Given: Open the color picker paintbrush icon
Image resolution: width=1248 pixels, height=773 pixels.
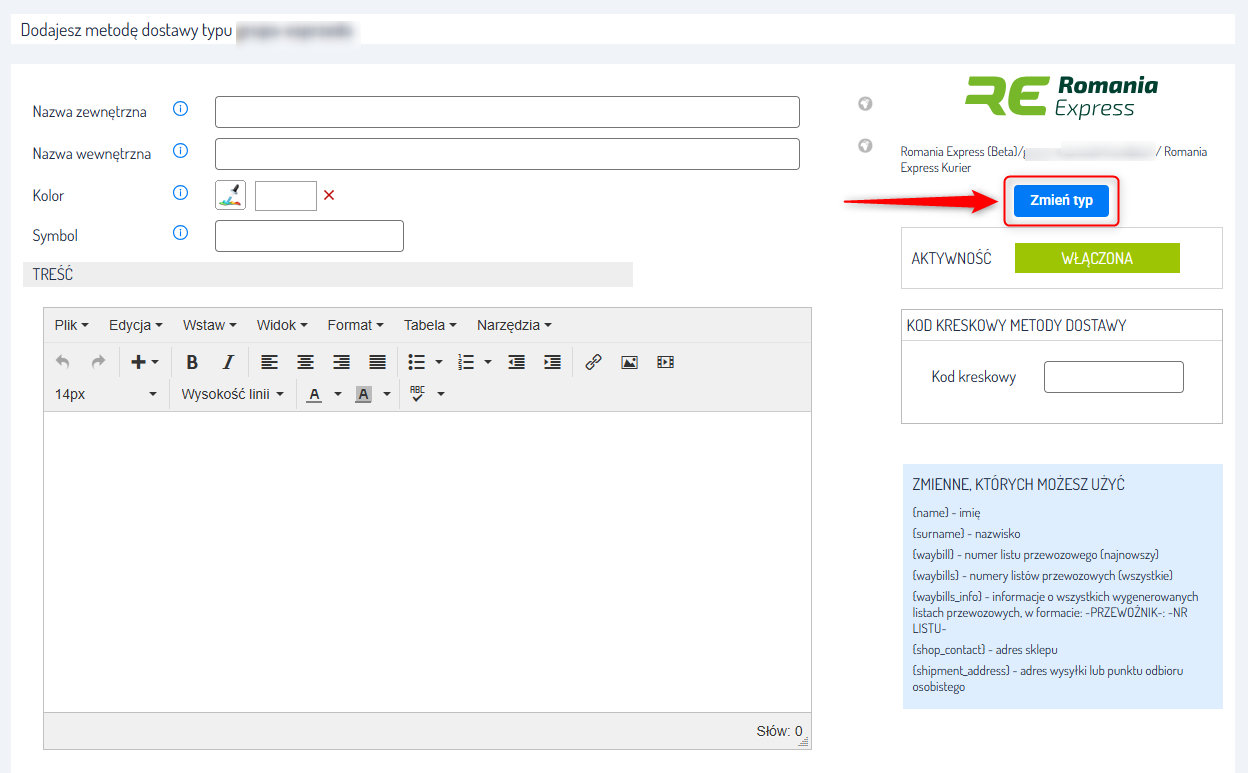Looking at the screenshot, I should (x=230, y=196).
